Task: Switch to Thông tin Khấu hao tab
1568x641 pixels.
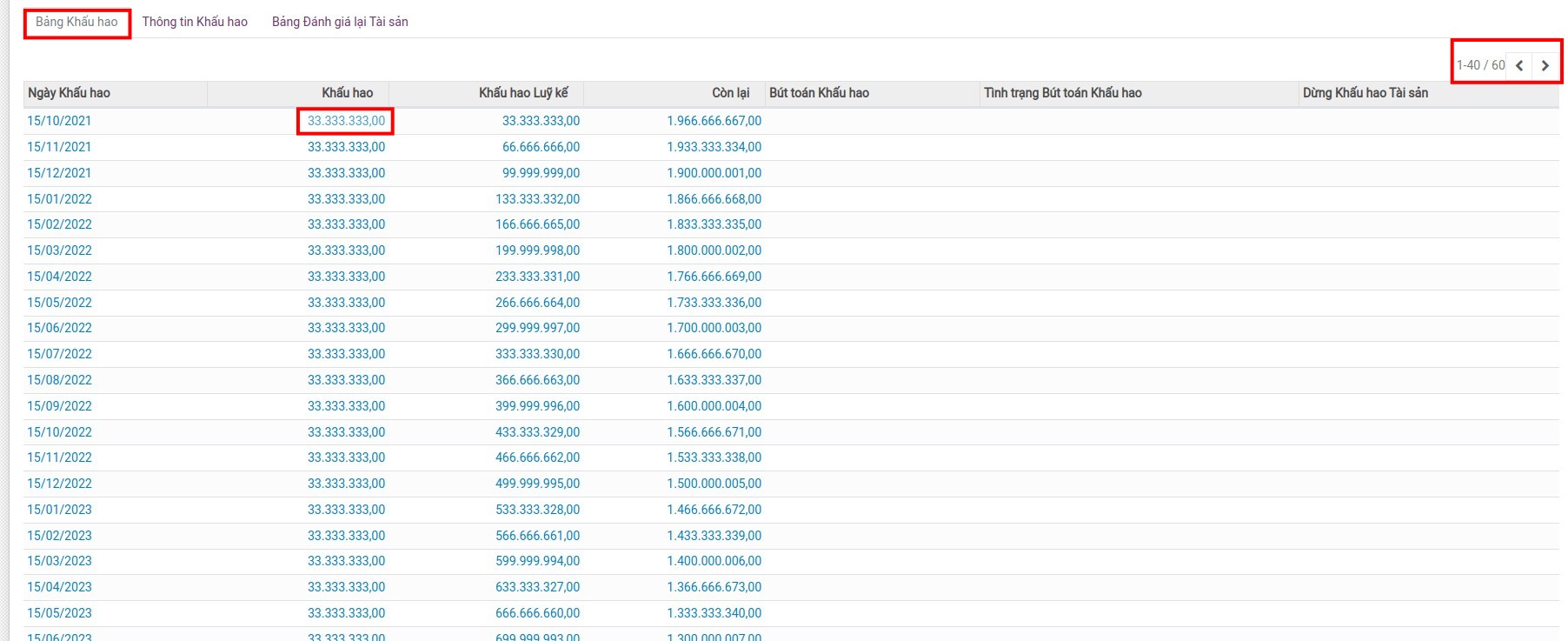Action: pos(195,22)
